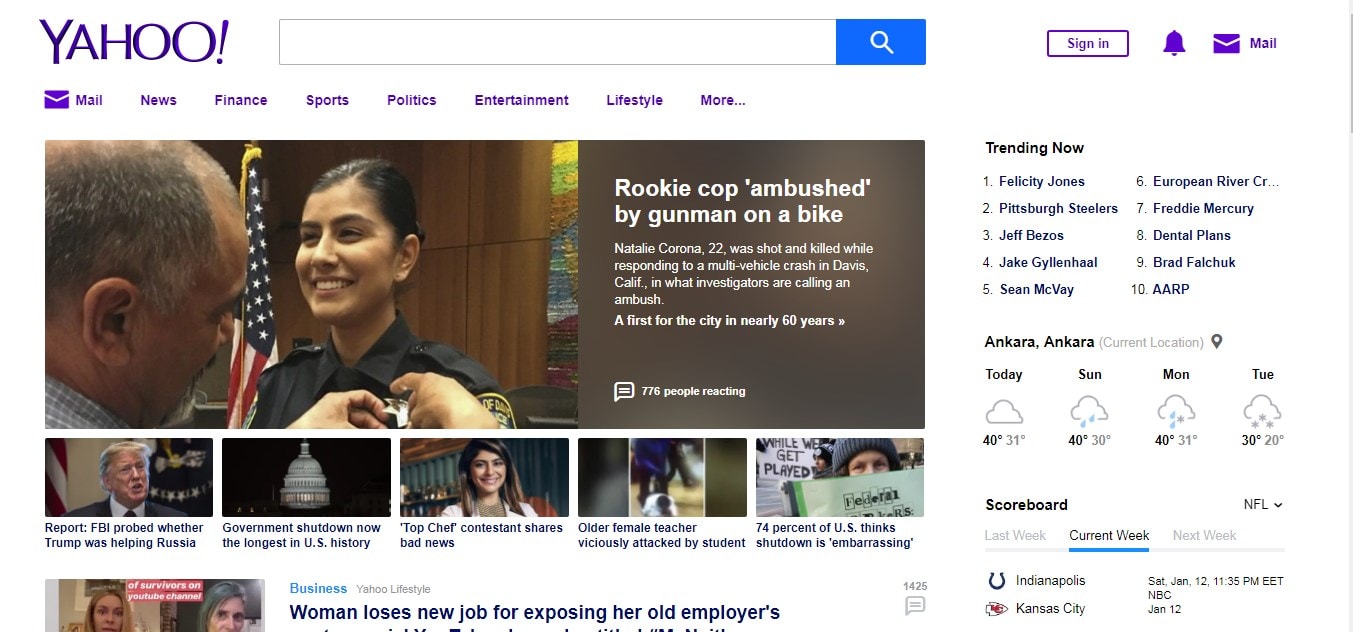Click the Sign in button
Image resolution: width=1353 pixels, height=632 pixels.
1088,43
